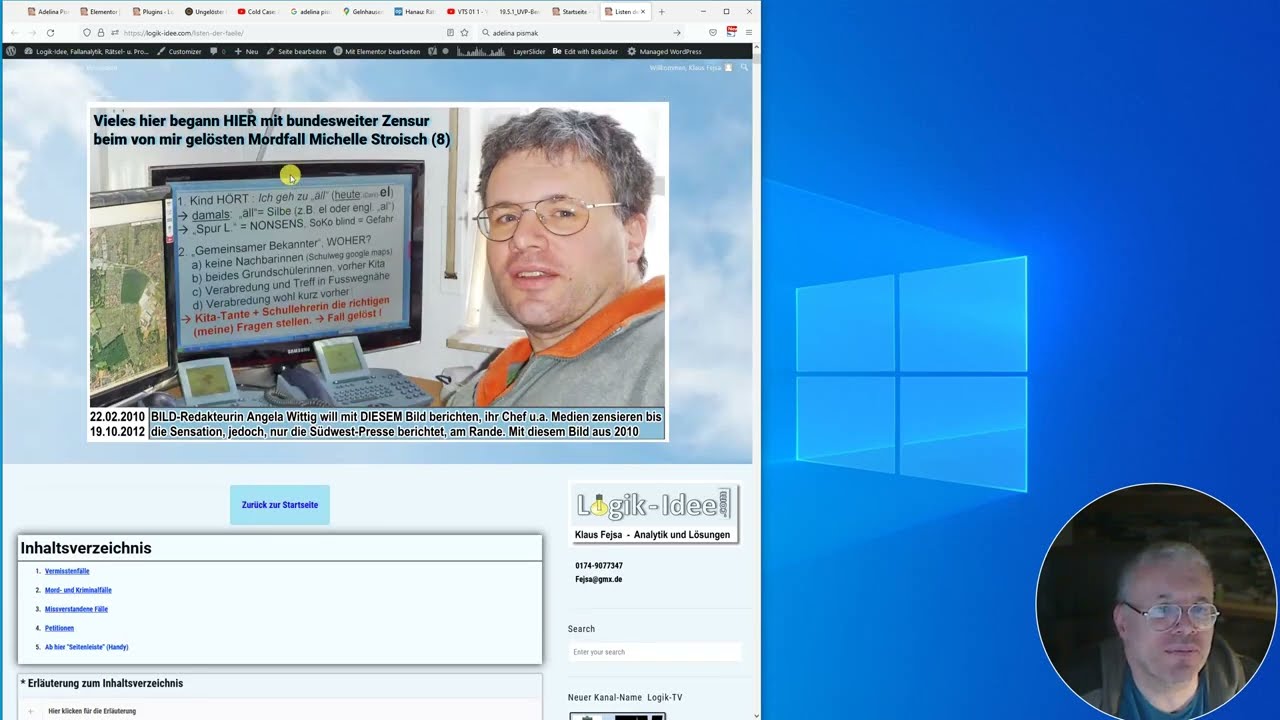Open the WordPress logo menu

11,51
